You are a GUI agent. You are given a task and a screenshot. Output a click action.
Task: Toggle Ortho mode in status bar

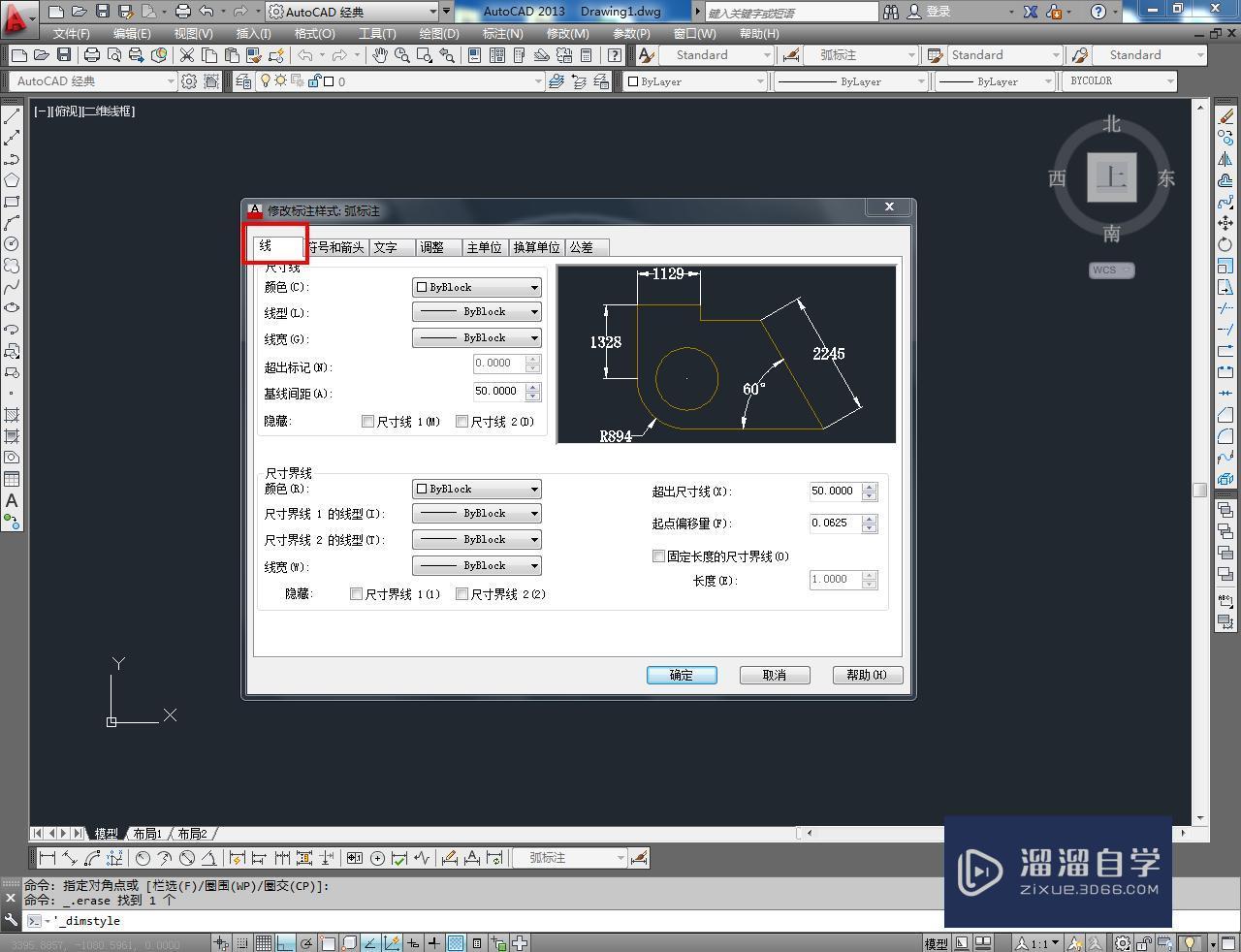(x=285, y=942)
